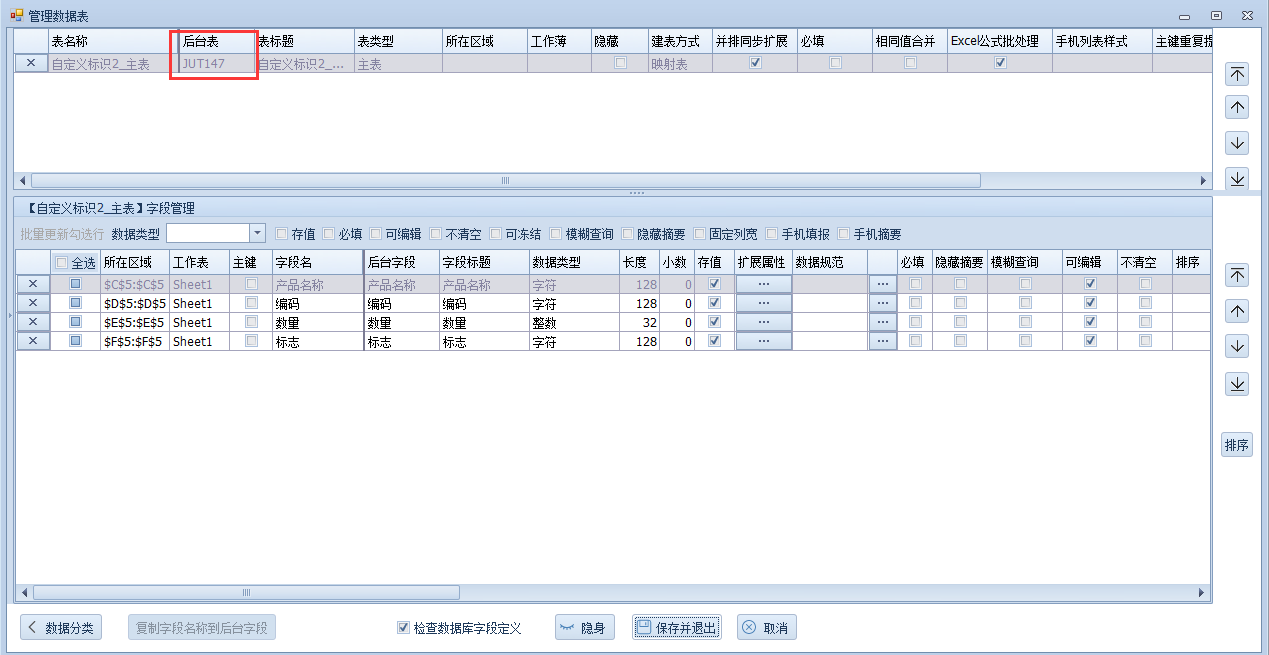Check the 全选 select-all checkbox
Viewport: 1269px width, 655px height.
(62, 263)
